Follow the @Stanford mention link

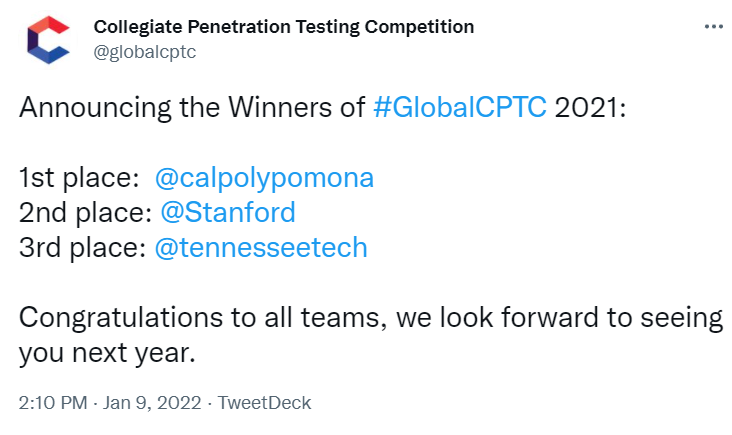(228, 213)
